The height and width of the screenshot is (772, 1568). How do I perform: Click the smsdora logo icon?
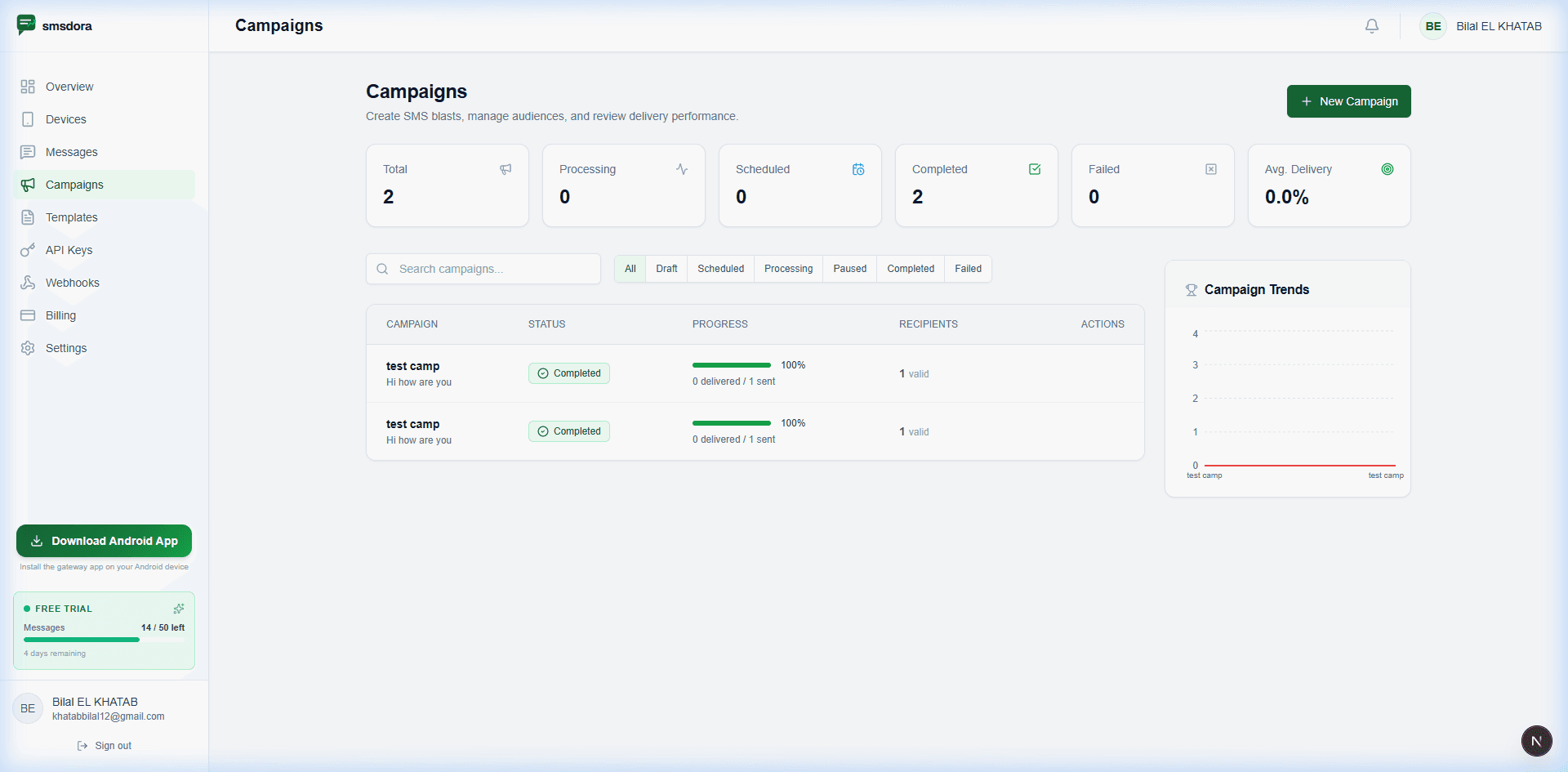click(x=27, y=24)
